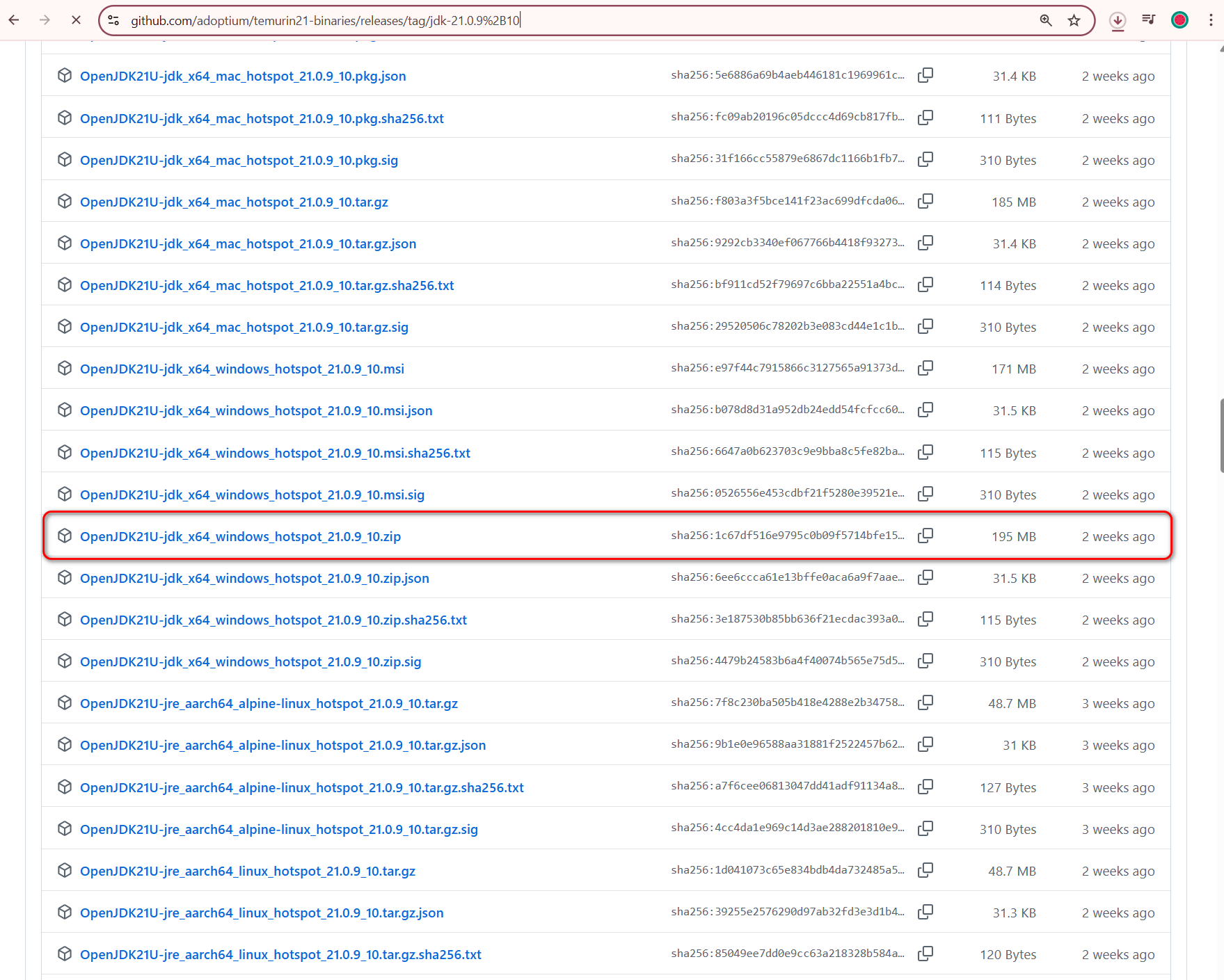Copy sha256 for x64_mac tar.gz.json

pos(925,243)
